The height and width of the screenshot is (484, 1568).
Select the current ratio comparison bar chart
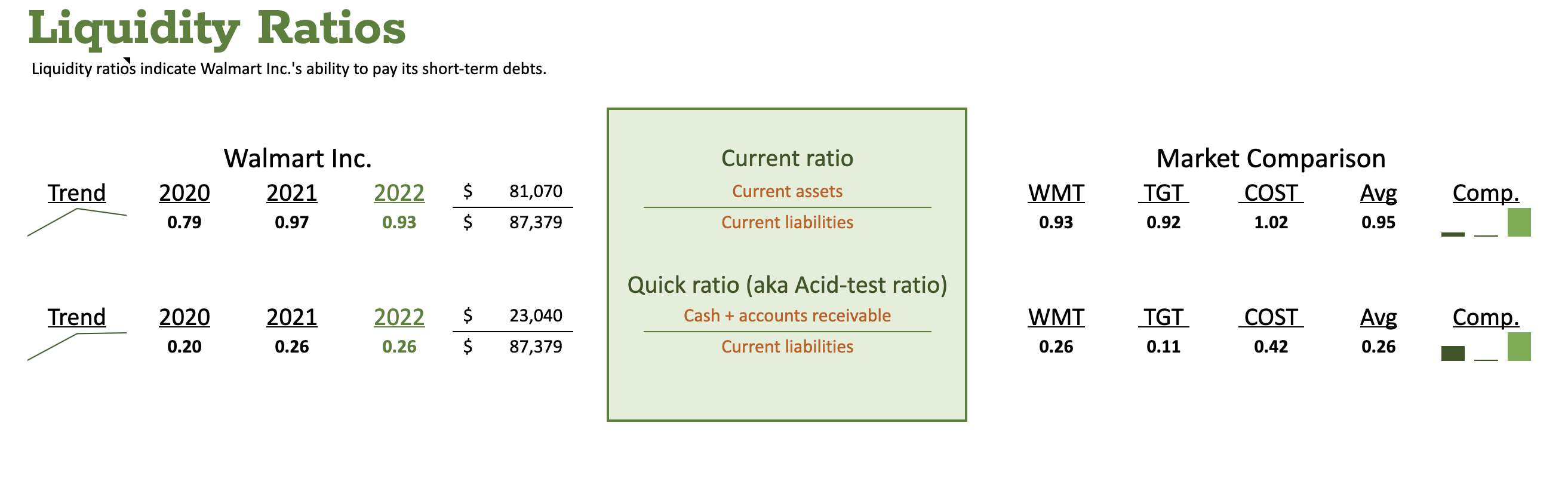1486,222
